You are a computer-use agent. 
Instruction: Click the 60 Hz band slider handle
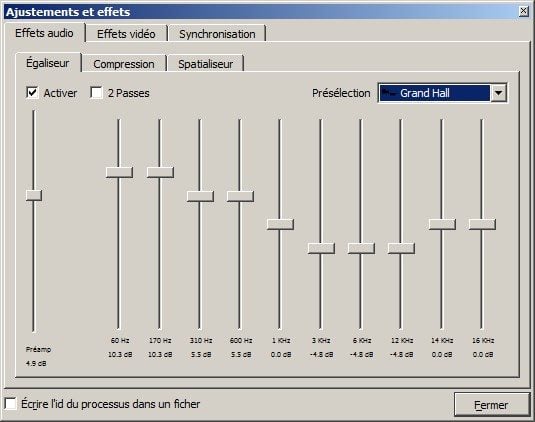click(x=119, y=172)
